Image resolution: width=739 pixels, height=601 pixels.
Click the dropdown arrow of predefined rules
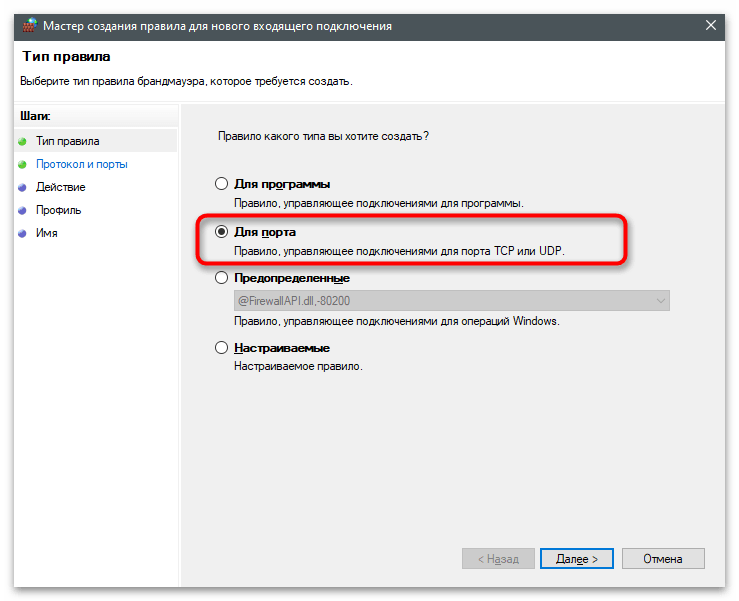click(x=661, y=301)
